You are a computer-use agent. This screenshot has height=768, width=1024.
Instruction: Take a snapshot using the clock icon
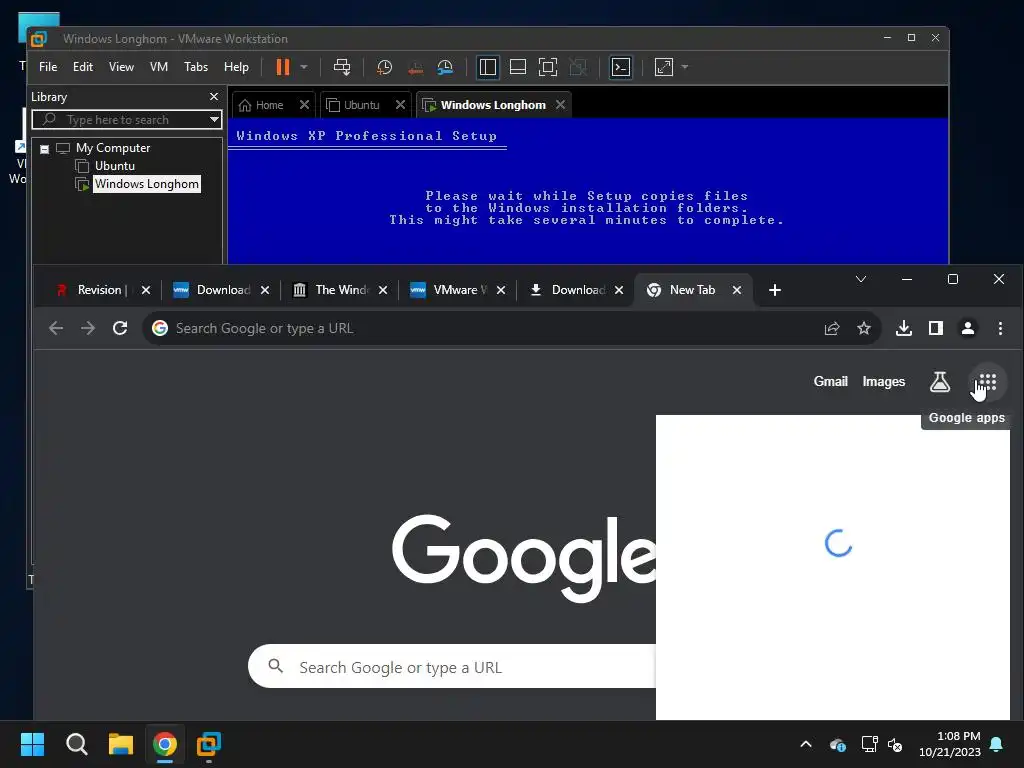tap(385, 67)
